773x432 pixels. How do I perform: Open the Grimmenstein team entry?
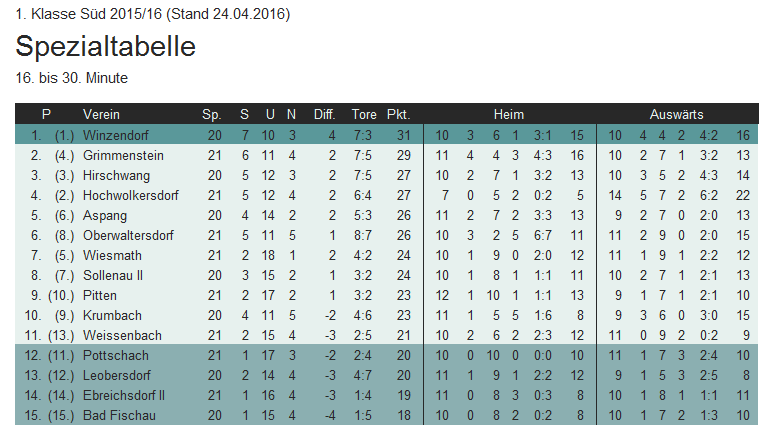(x=123, y=155)
